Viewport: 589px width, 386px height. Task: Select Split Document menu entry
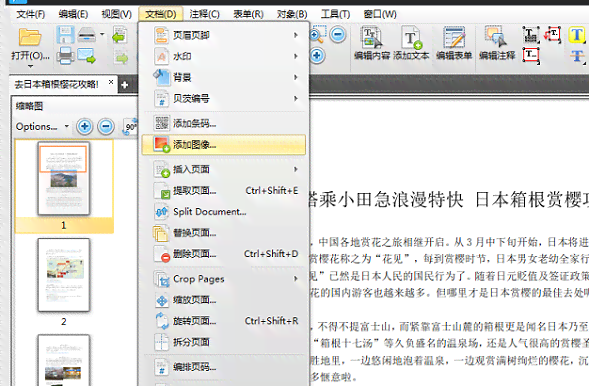point(224,212)
